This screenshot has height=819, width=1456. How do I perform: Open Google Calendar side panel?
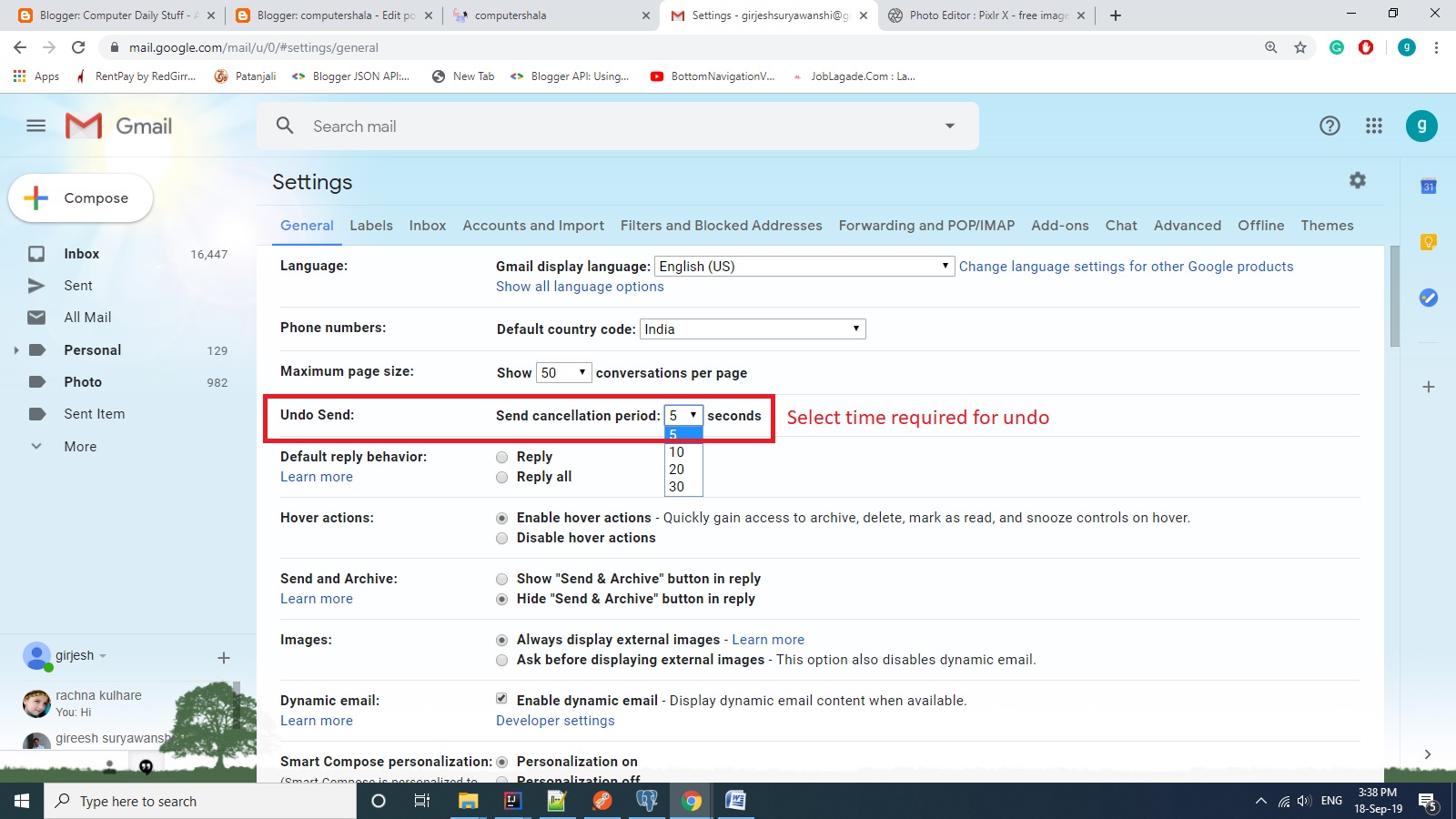coord(1429,187)
